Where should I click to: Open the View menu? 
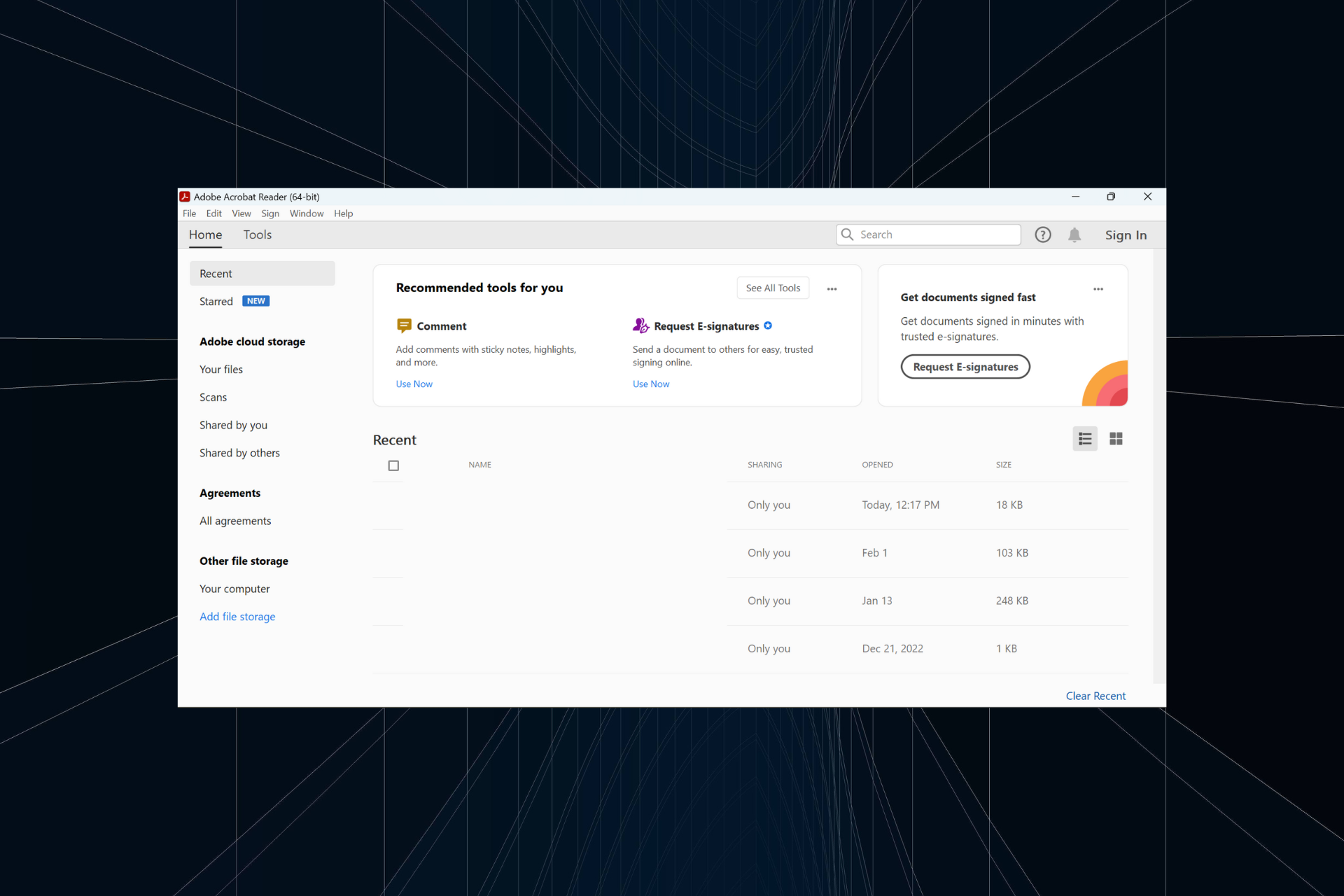point(241,213)
